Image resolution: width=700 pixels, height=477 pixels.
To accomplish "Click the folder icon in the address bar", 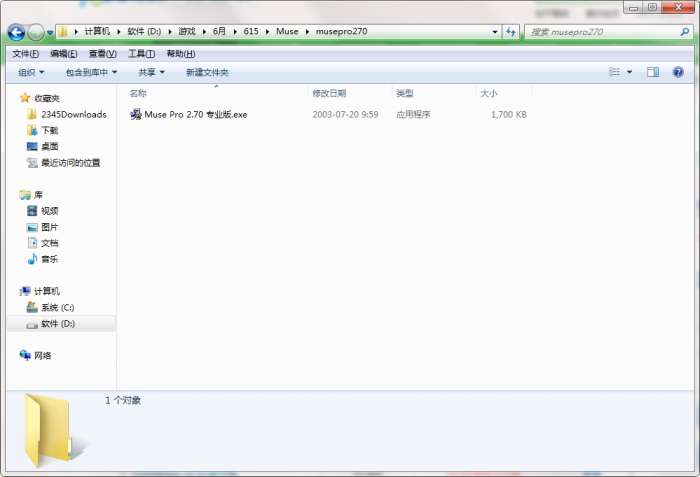I will pyautogui.click(x=63, y=32).
